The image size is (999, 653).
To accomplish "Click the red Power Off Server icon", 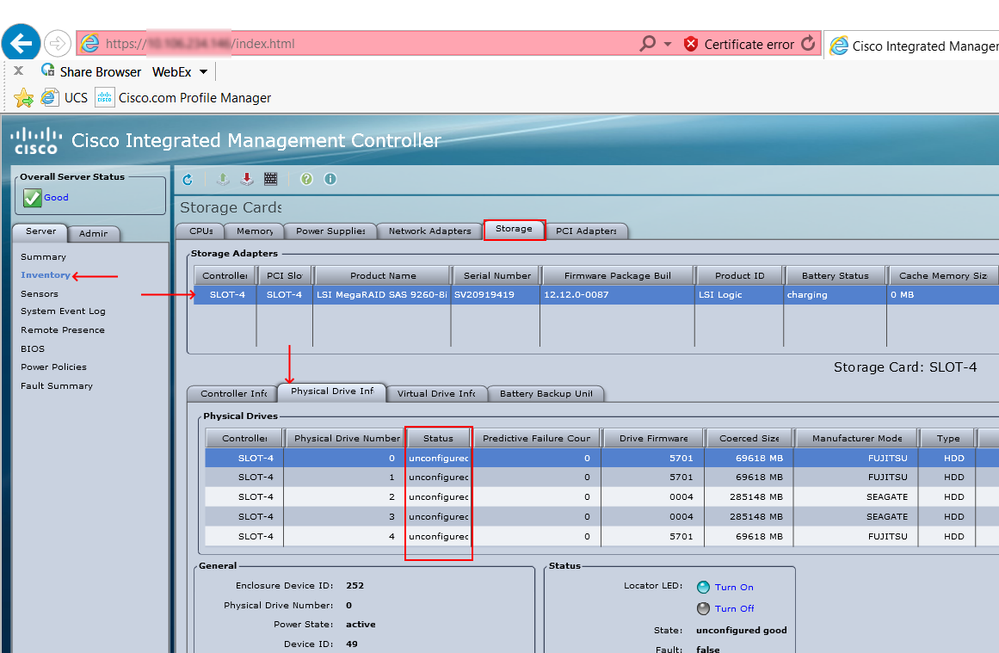I will click(247, 180).
